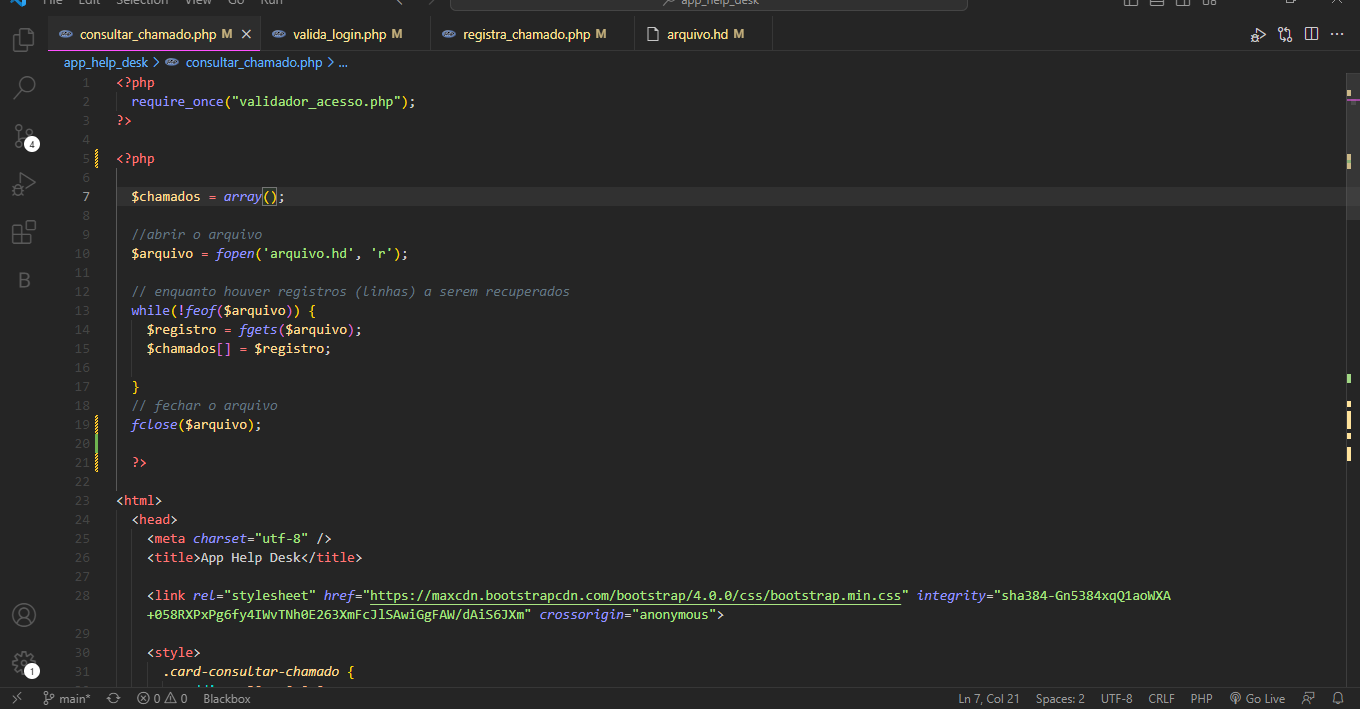Close the consultar_chamado.php tab
The height and width of the screenshot is (709, 1360).
point(246,34)
